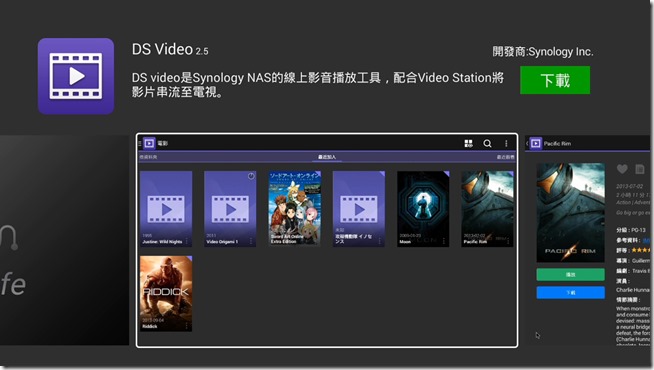
Task: Open the Justine: Wild Nights movie tile
Action: pos(166,209)
